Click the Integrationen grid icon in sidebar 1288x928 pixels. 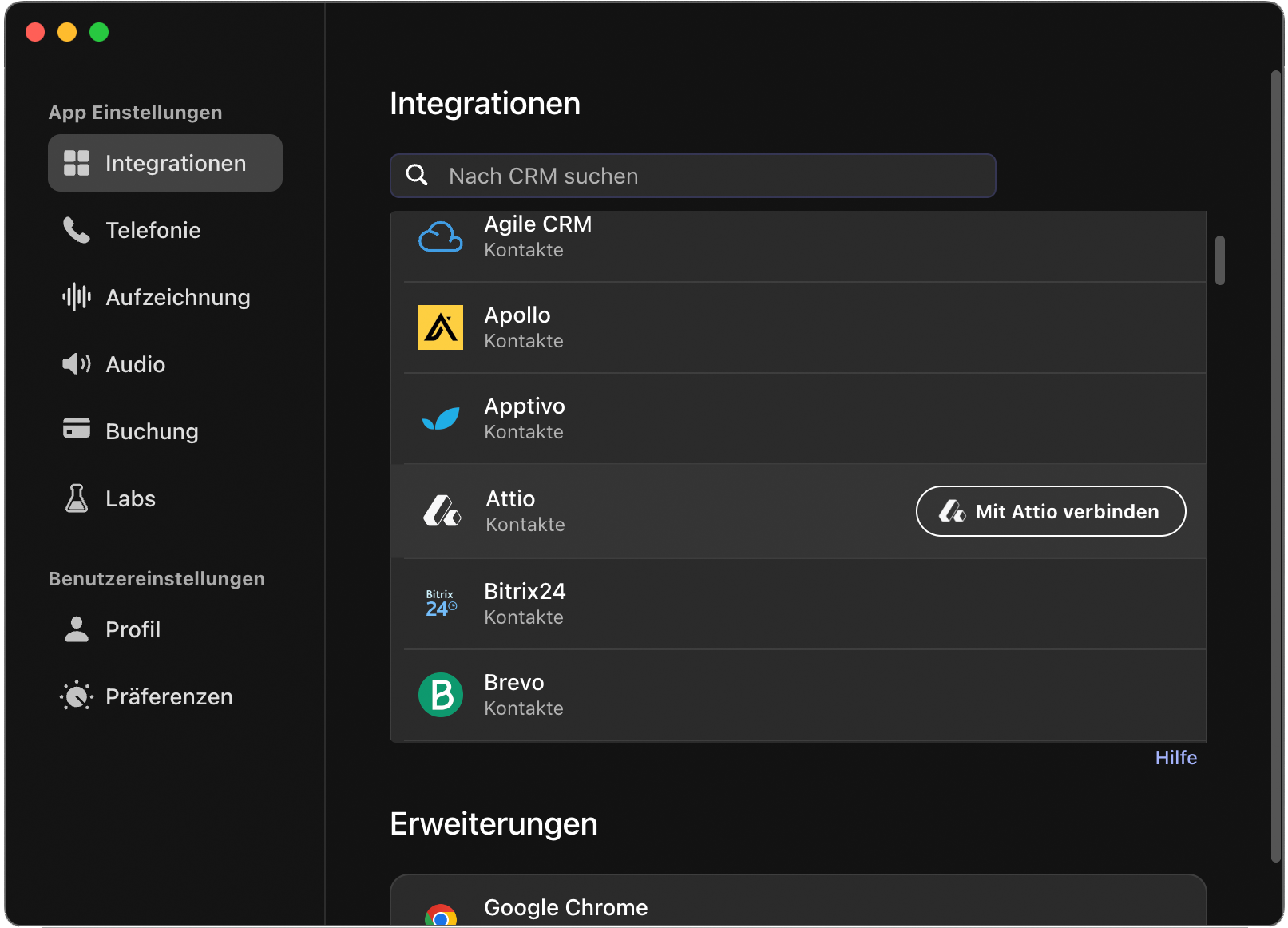tap(77, 163)
